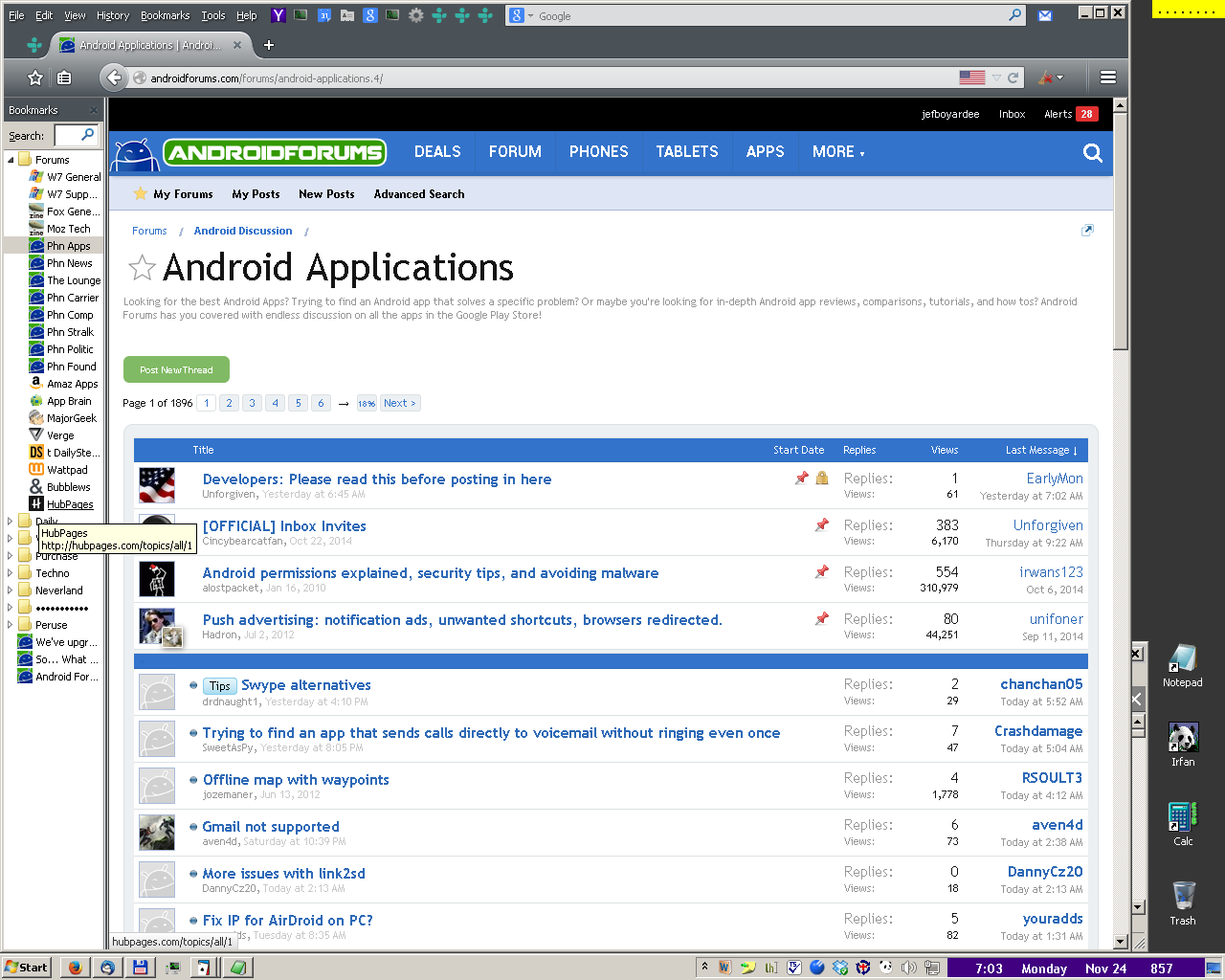Image resolution: width=1225 pixels, height=980 pixels.
Task: Reload the page with the refresh icon
Action: point(1013,78)
